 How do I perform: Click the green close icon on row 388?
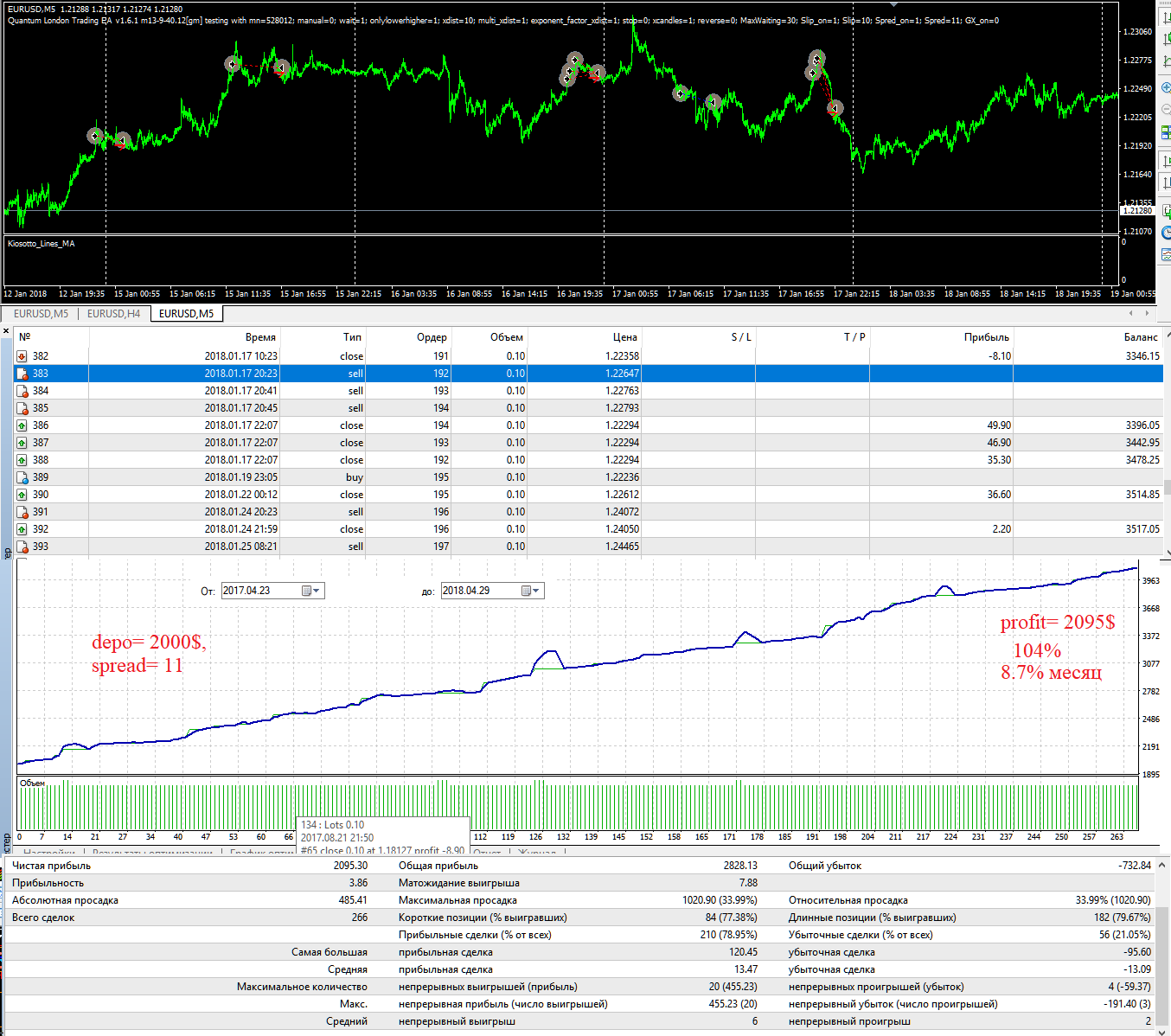click(x=22, y=460)
